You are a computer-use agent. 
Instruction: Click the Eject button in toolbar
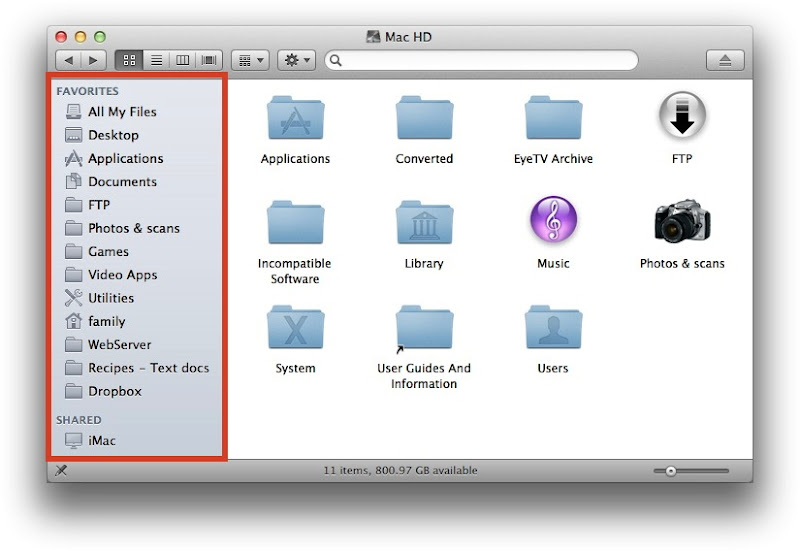coord(725,60)
